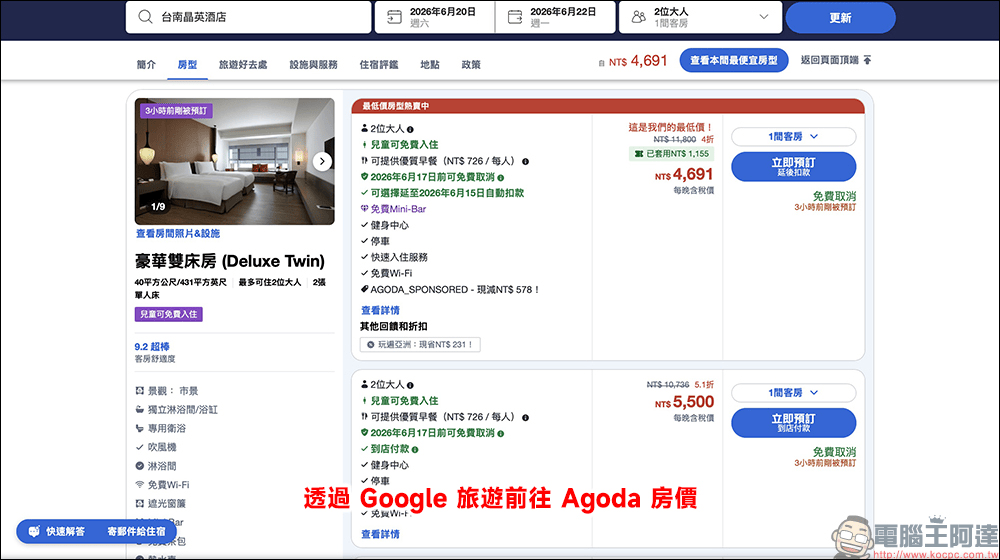Screen dimensions: 1000x560
Task: Click the 已套用NT$ 1,155 coupon badge
Action: tap(671, 154)
